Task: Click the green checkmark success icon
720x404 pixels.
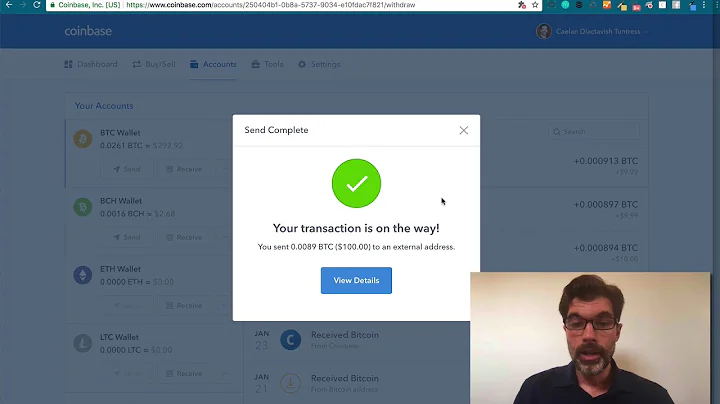Action: [x=356, y=183]
